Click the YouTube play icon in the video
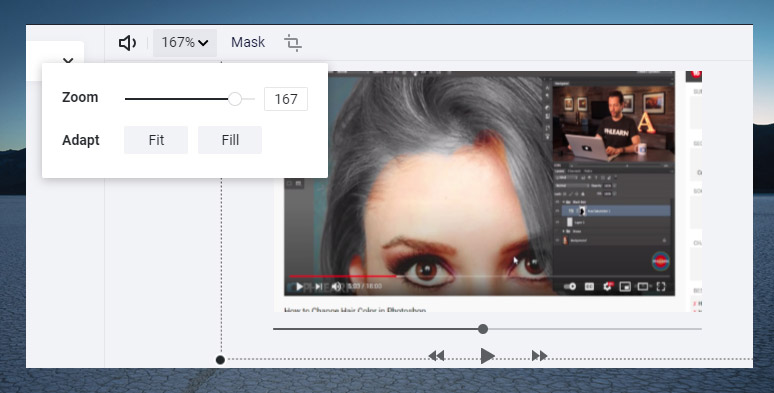The image size is (774, 393). [x=299, y=287]
